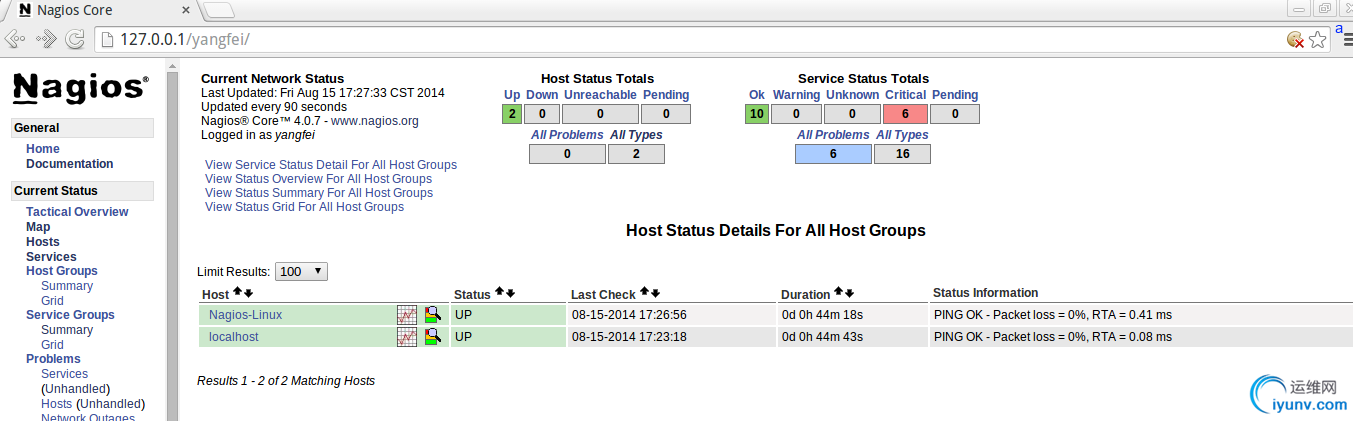
Task: Open Tactical Overview in sidebar
Action: tap(77, 212)
